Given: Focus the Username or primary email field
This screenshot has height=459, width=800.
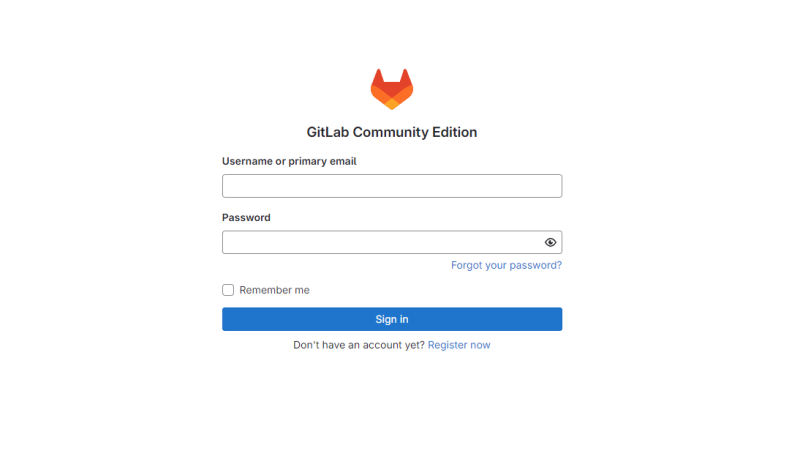Looking at the screenshot, I should point(392,186).
